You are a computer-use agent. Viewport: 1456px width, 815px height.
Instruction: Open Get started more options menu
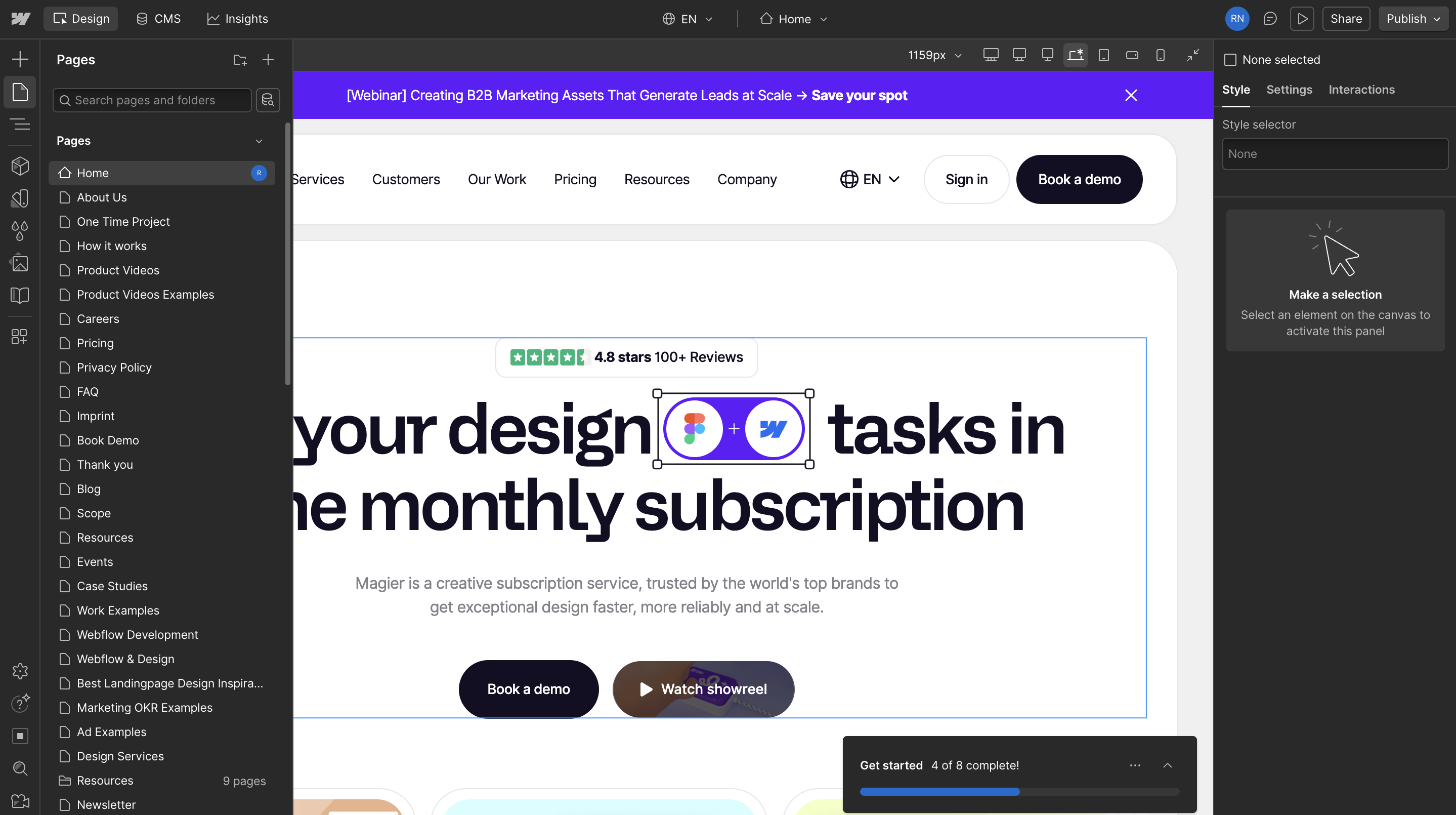(1135, 765)
